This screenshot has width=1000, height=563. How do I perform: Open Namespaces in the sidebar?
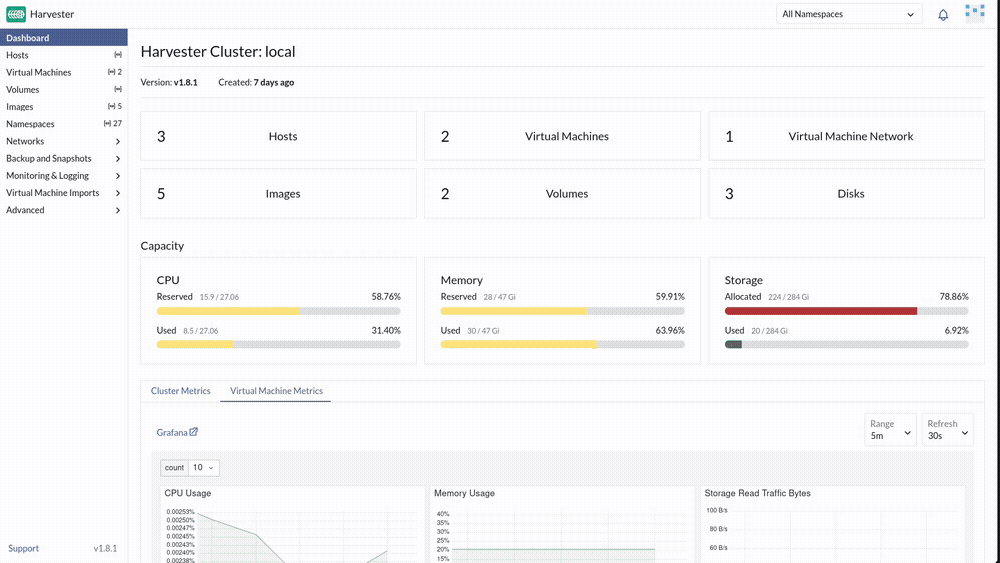click(x=64, y=124)
